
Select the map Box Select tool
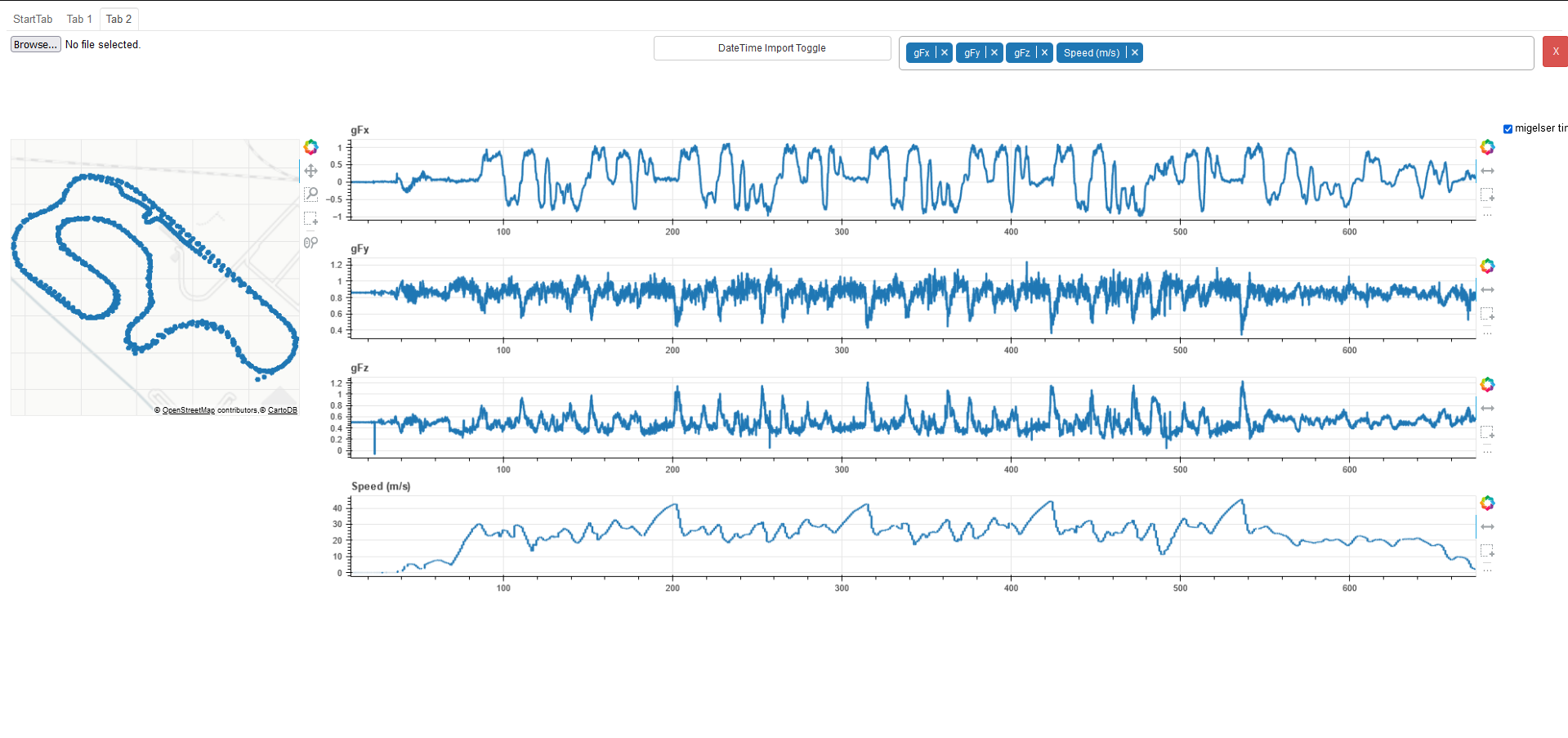310,218
